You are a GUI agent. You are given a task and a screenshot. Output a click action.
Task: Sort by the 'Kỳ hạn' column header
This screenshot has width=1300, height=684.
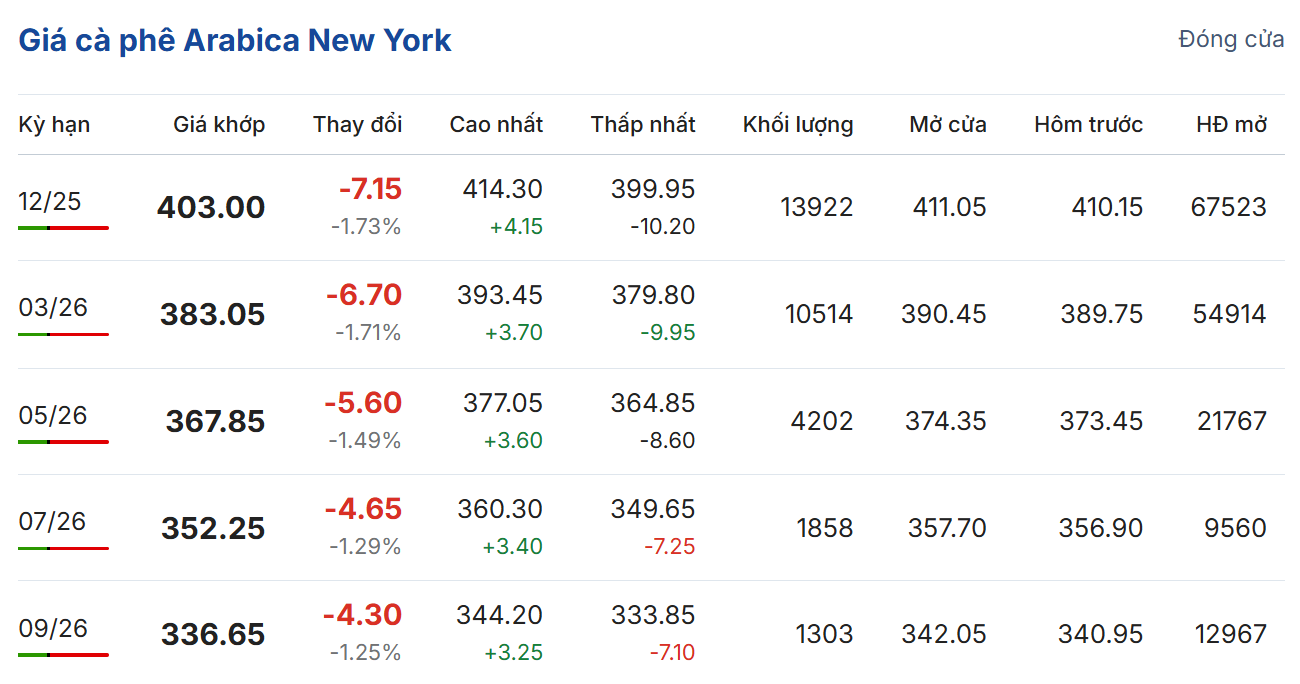(54, 125)
